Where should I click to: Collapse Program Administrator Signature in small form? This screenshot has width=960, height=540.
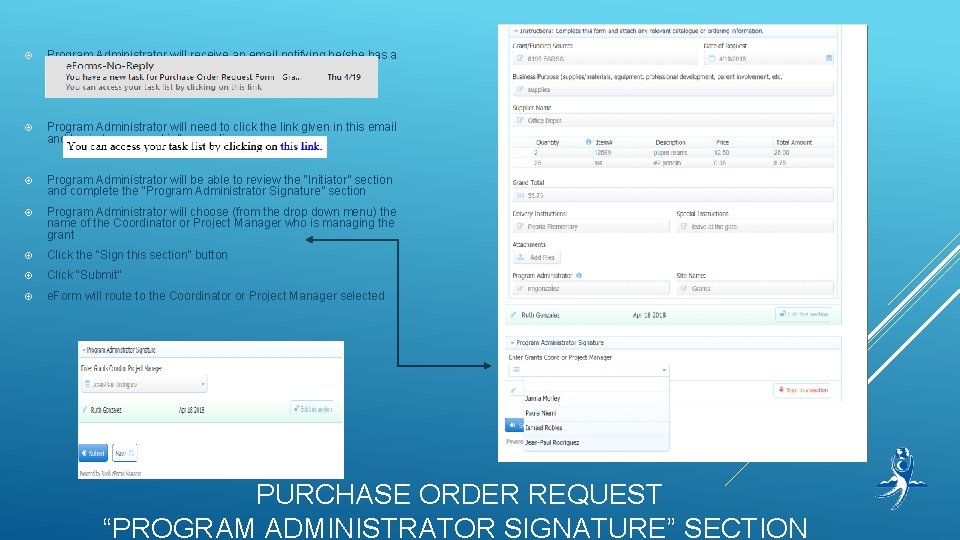click(84, 350)
